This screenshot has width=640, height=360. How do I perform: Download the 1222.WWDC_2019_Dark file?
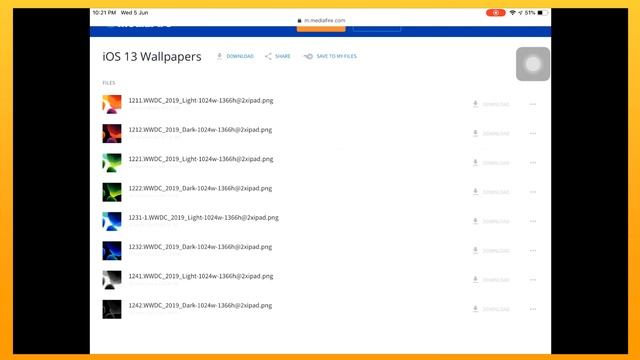491,192
